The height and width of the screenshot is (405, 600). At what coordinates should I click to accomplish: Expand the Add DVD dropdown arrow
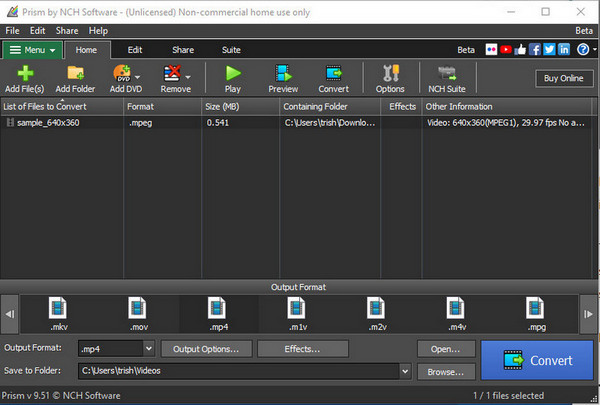[x=138, y=77]
